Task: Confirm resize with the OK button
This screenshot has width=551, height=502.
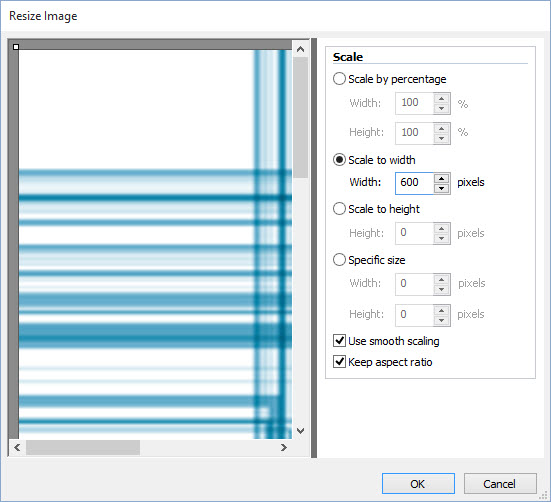Action: pos(418,483)
